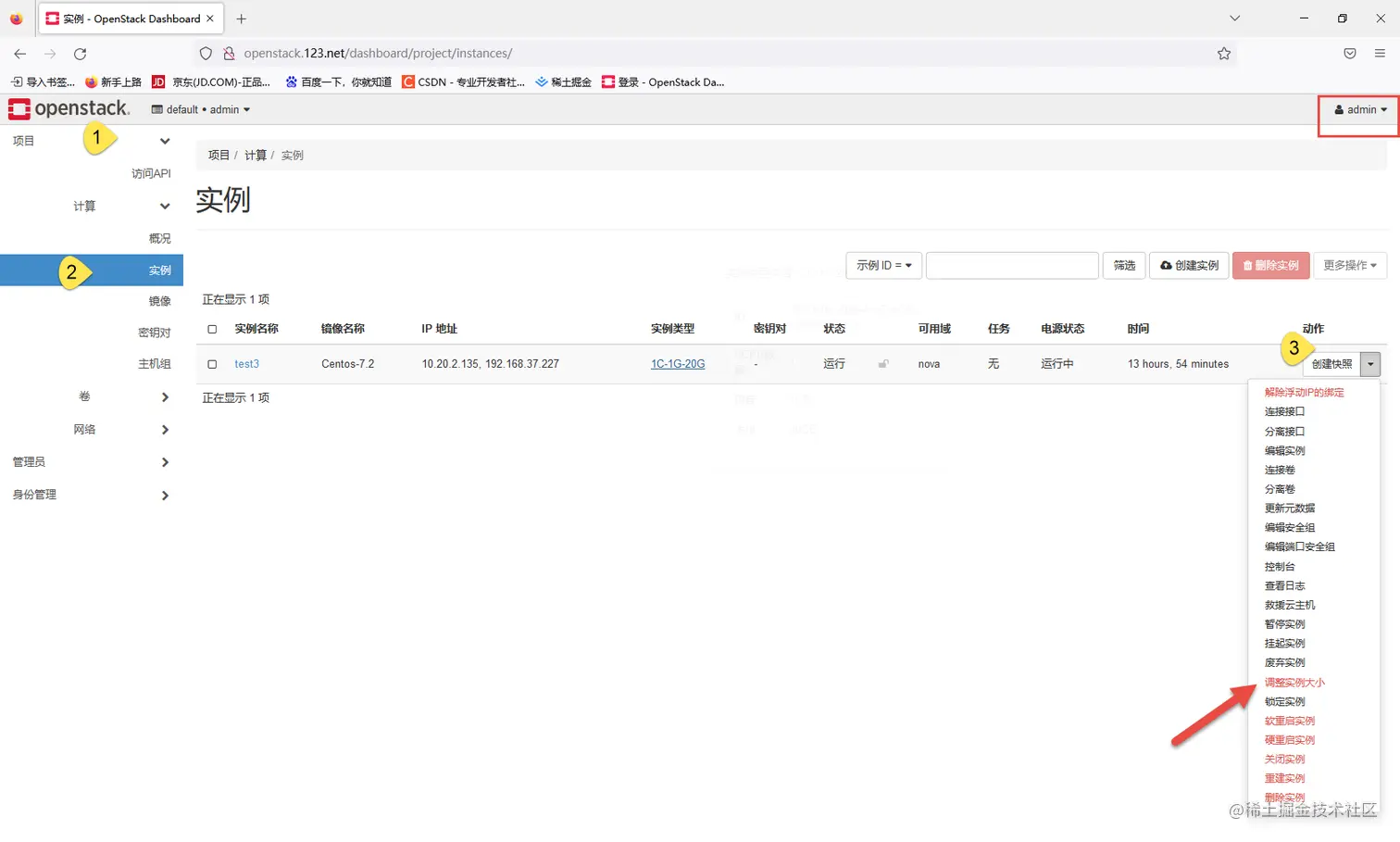Open the 1C-1G-20G flavor link
This screenshot has width=1400, height=842.
pyautogui.click(x=678, y=364)
